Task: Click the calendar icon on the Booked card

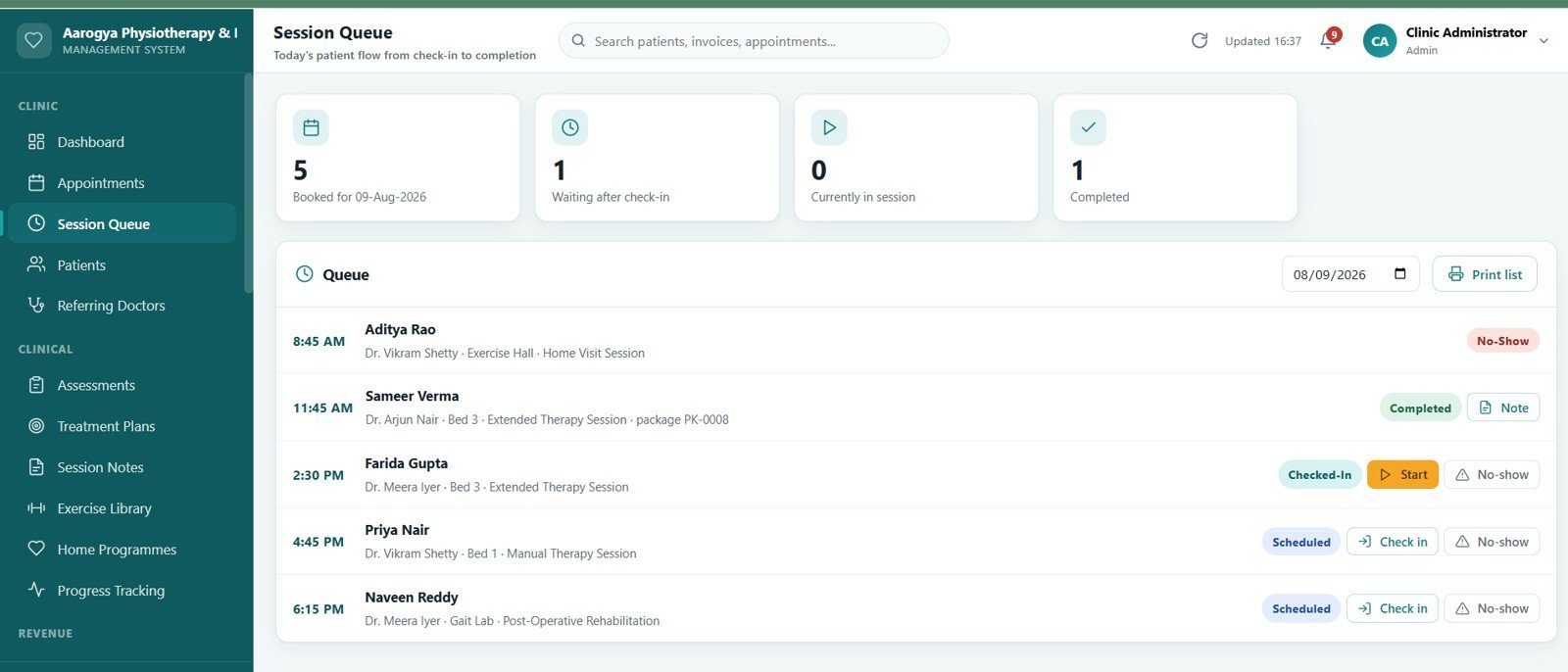Action: pos(311,127)
